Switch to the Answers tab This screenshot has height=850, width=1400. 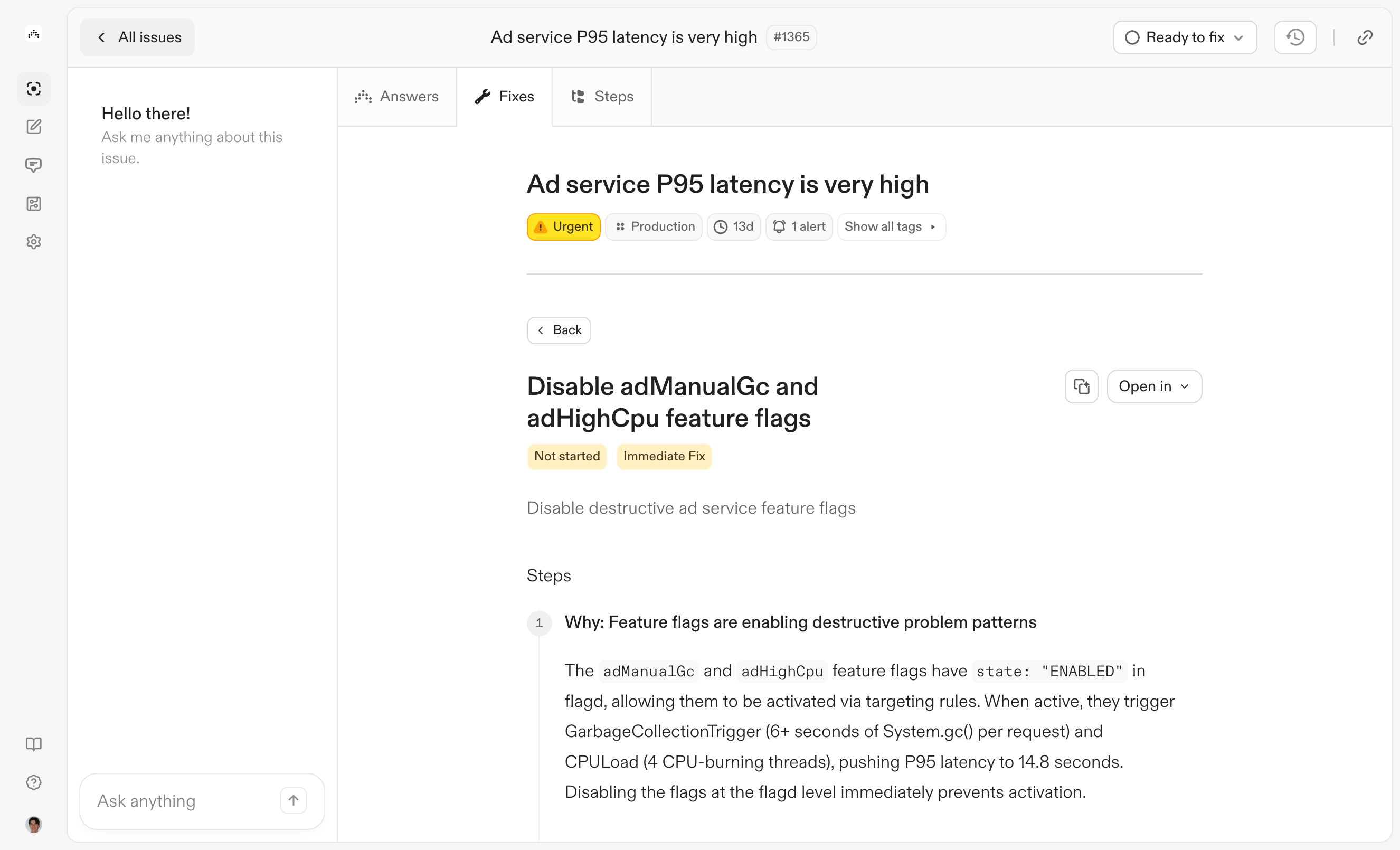(397, 96)
